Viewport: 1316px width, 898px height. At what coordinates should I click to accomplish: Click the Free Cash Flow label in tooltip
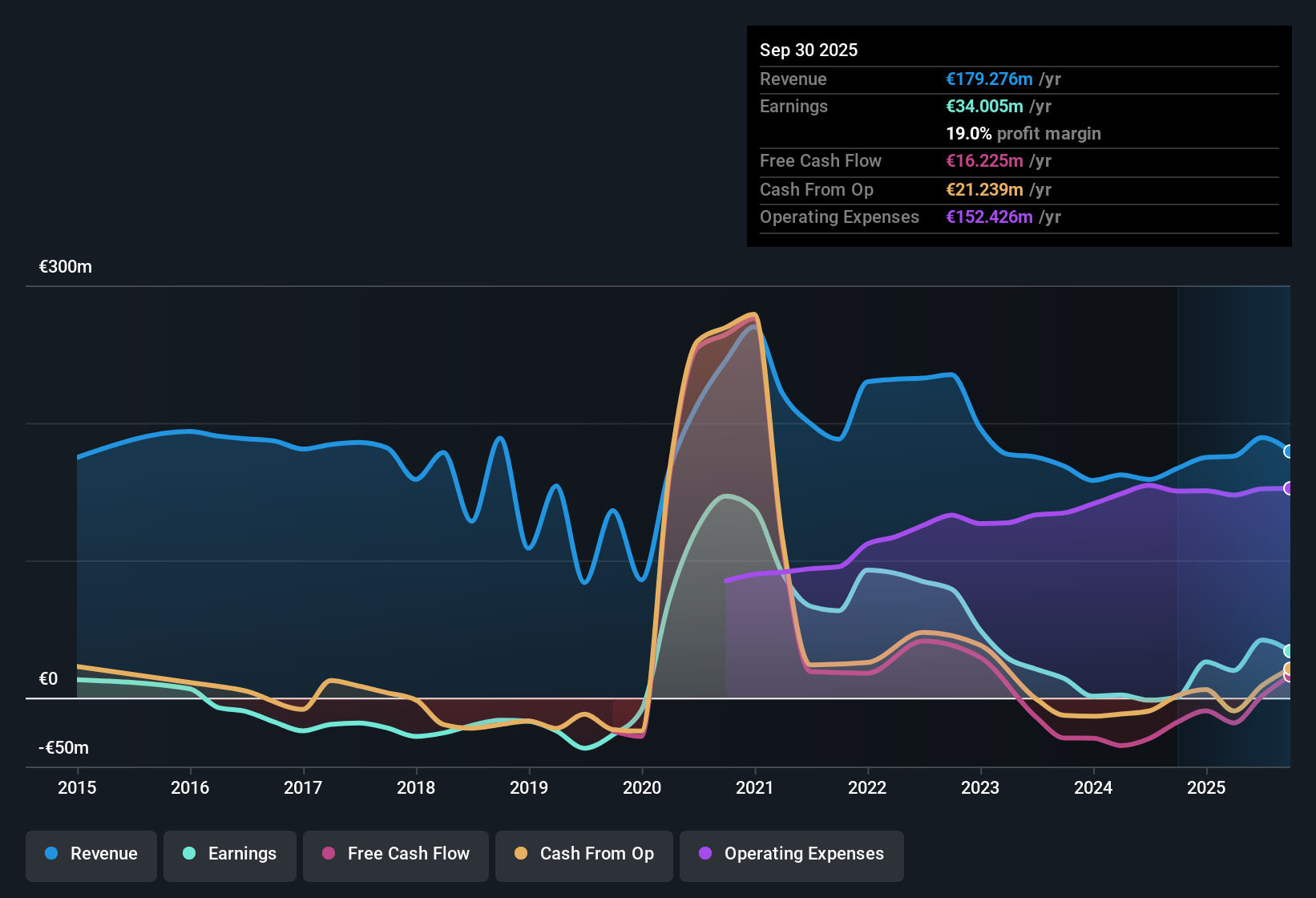[x=821, y=160]
